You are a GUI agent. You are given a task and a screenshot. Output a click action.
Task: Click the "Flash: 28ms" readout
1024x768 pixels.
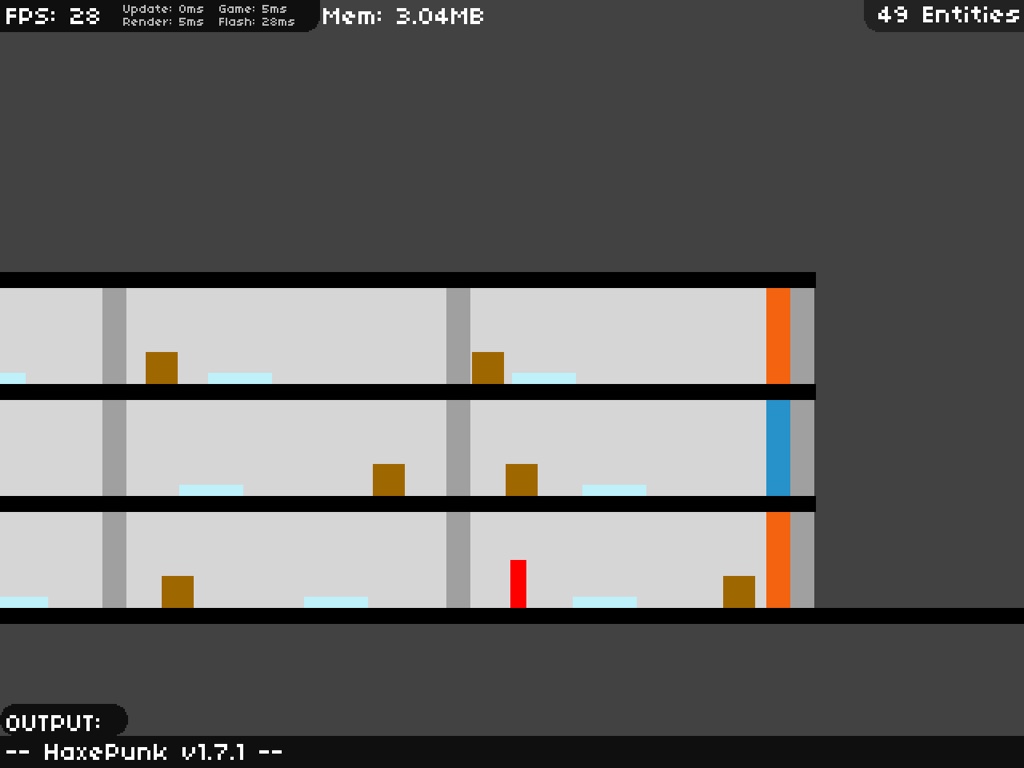(x=257, y=22)
